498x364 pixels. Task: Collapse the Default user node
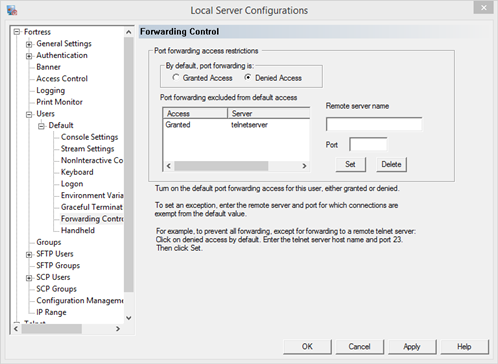41,126
